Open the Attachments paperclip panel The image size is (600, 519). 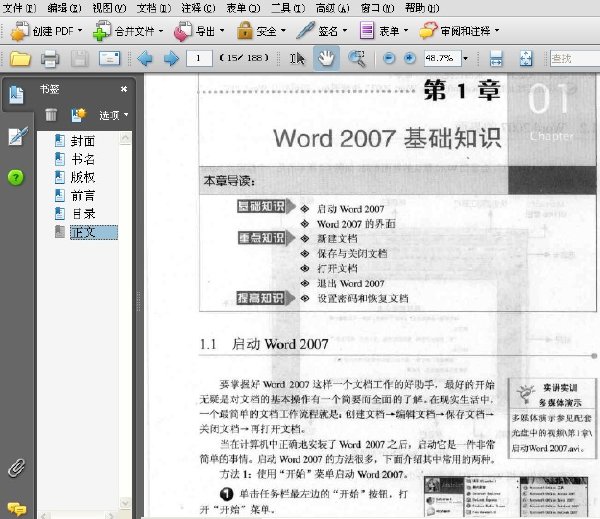point(16,468)
